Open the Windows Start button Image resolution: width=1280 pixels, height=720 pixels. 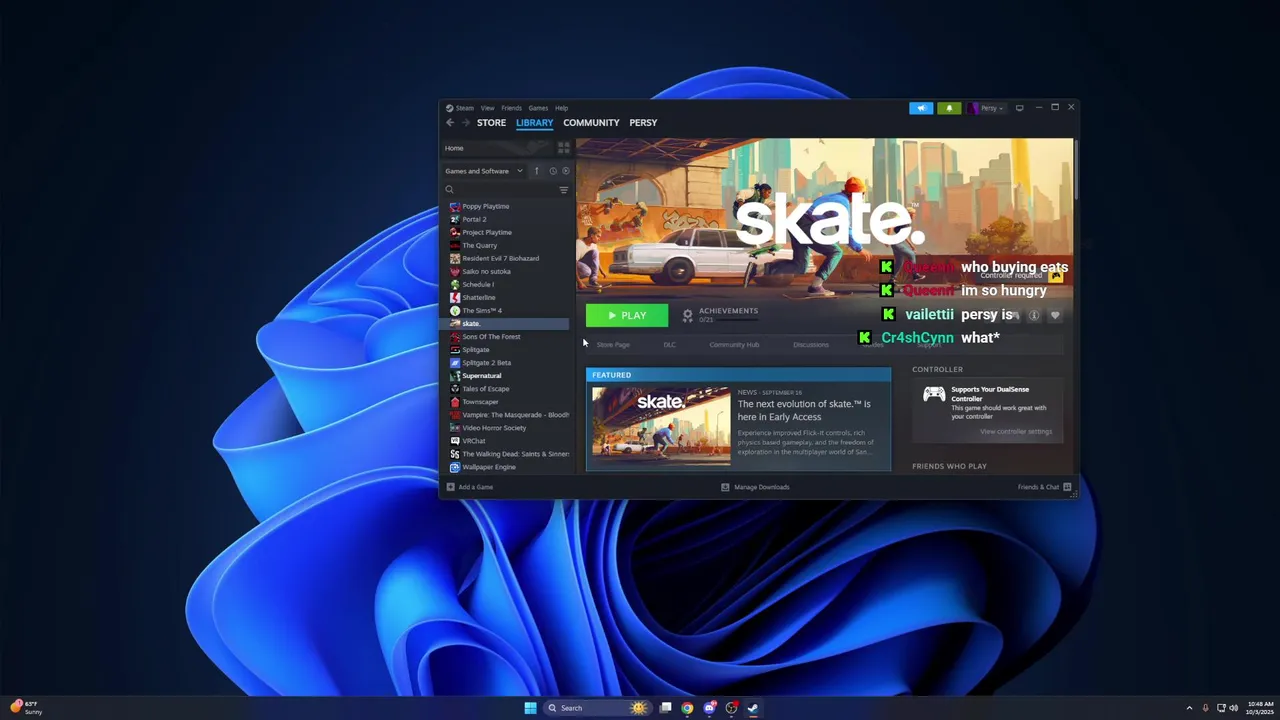[x=530, y=708]
